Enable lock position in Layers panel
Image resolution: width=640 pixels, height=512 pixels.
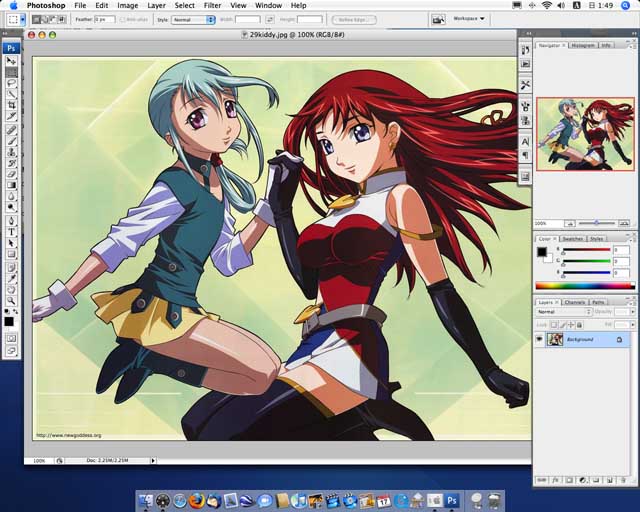(x=571, y=325)
